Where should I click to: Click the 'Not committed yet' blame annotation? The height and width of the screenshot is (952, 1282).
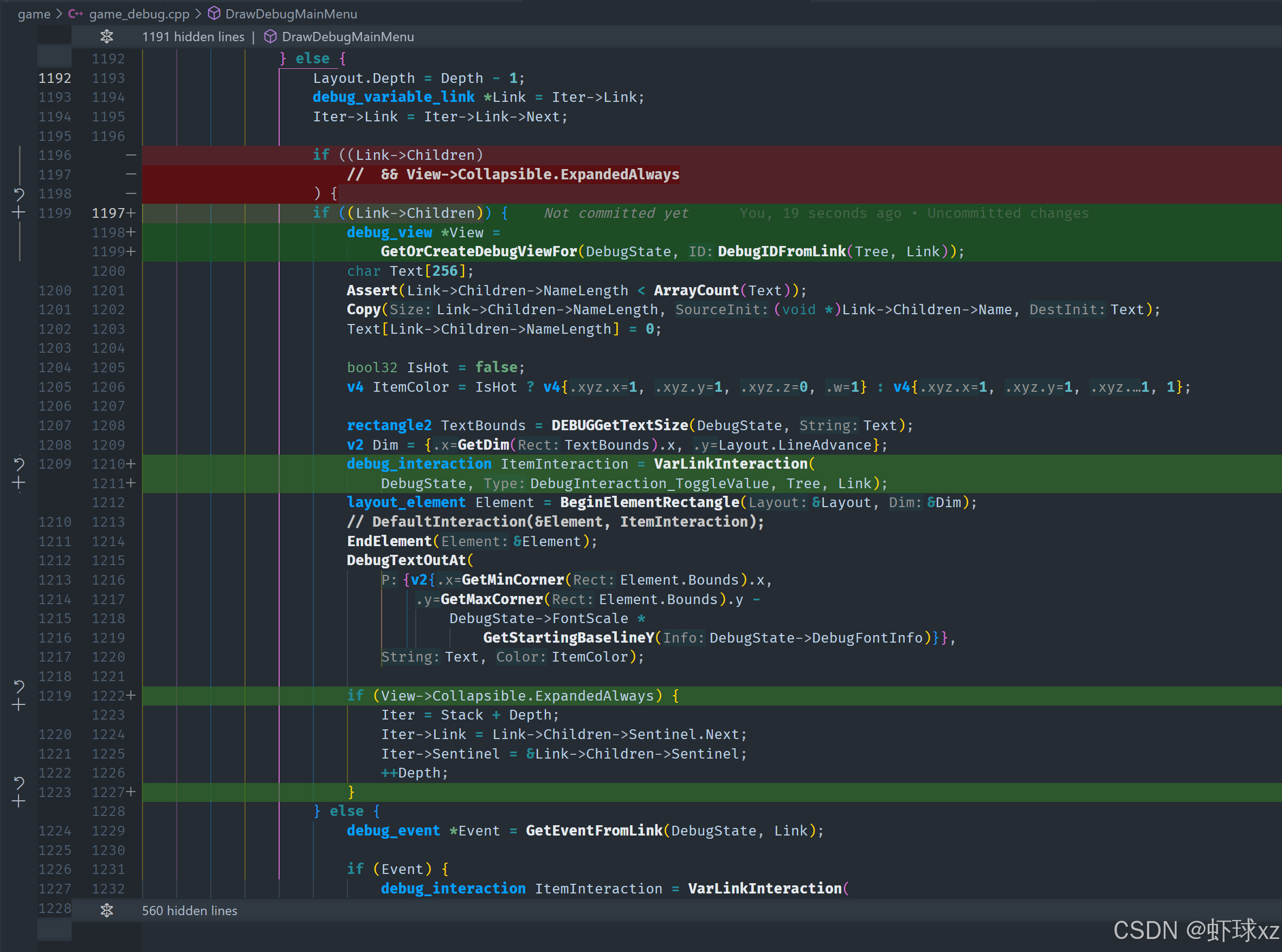(x=616, y=213)
